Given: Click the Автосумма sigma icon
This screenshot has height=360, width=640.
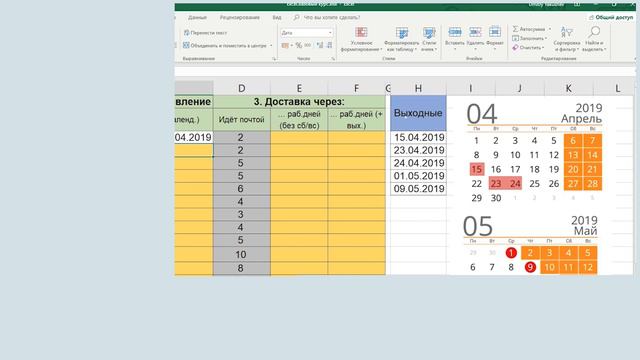Looking at the screenshot, I should [516, 29].
